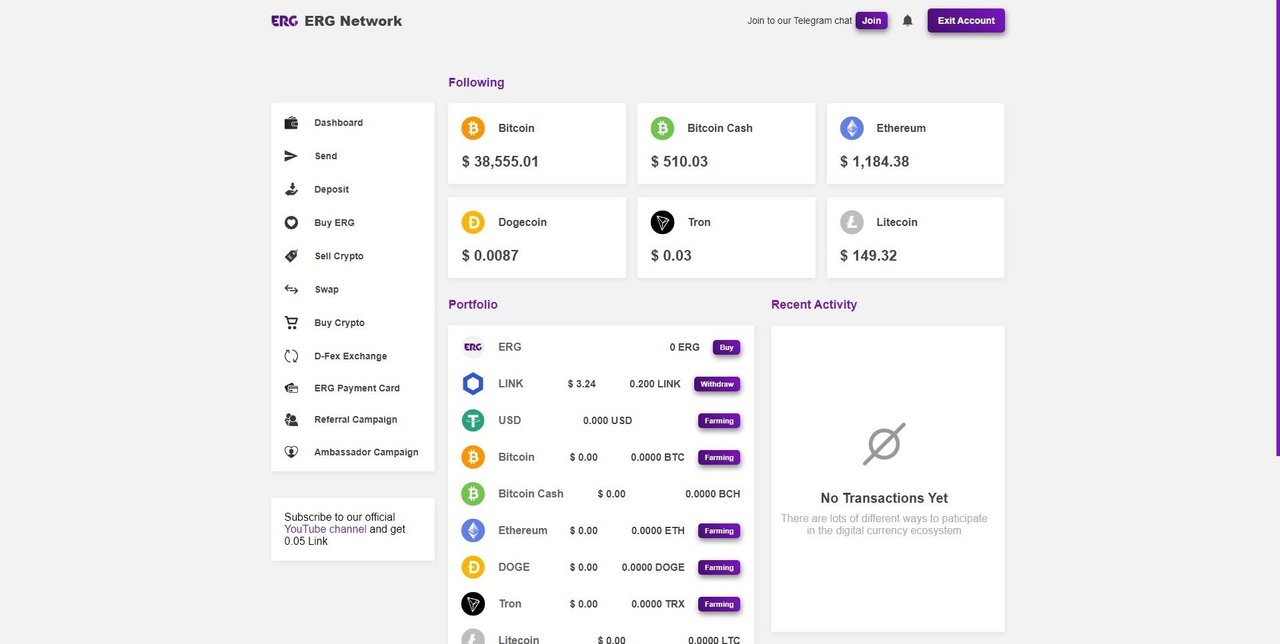The height and width of the screenshot is (644, 1280).
Task: Click the Bitcoin icon in Portfolio
Action: (473, 457)
